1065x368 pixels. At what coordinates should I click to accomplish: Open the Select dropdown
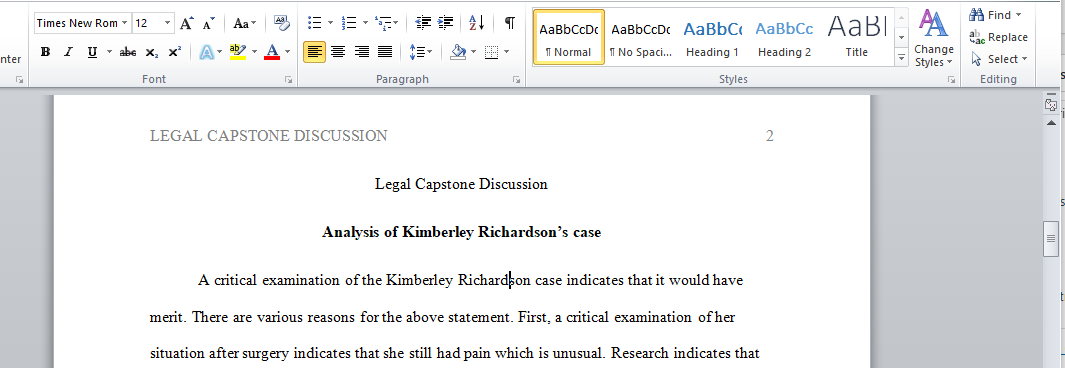click(x=998, y=59)
